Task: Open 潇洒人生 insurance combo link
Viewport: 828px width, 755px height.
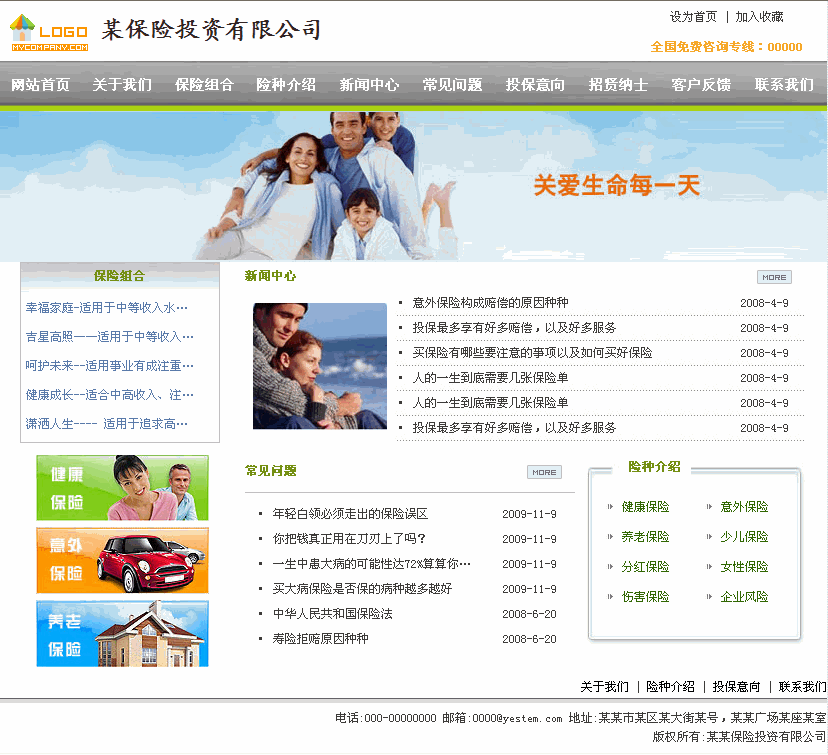Action: click(x=107, y=424)
